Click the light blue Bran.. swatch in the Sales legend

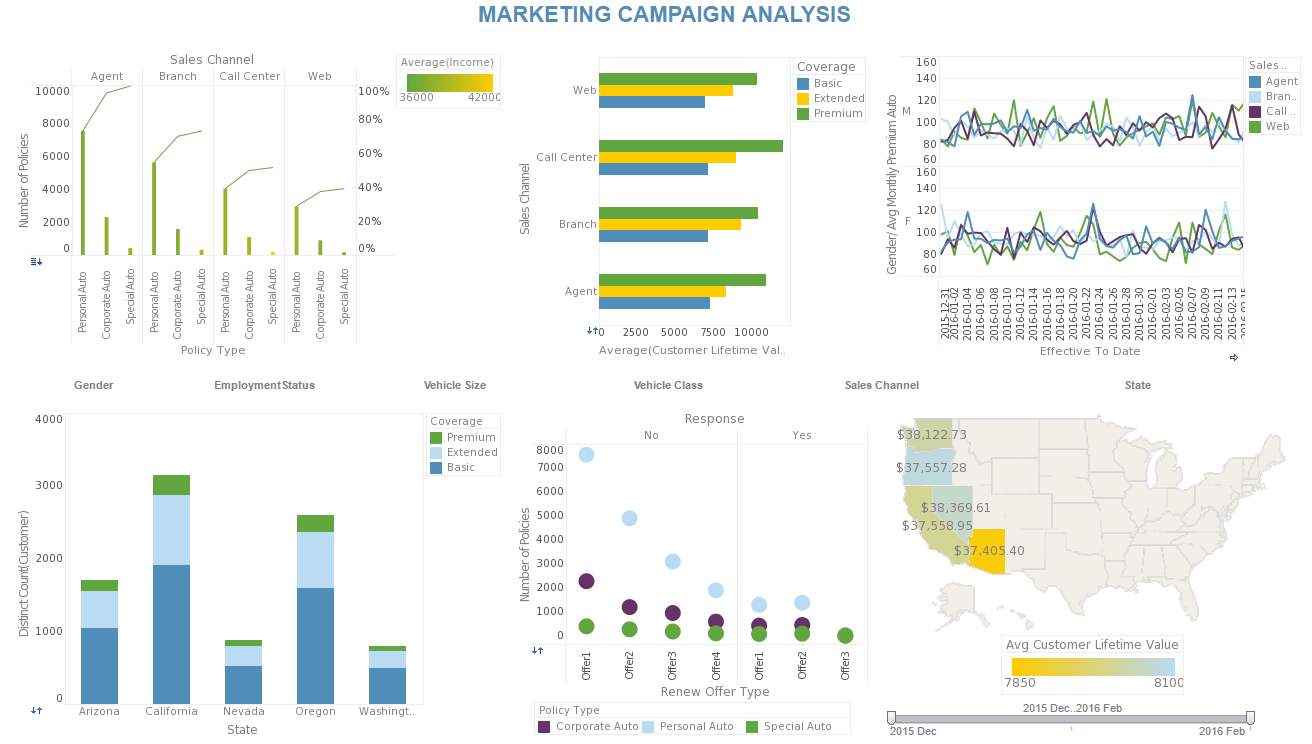pyautogui.click(x=1256, y=97)
